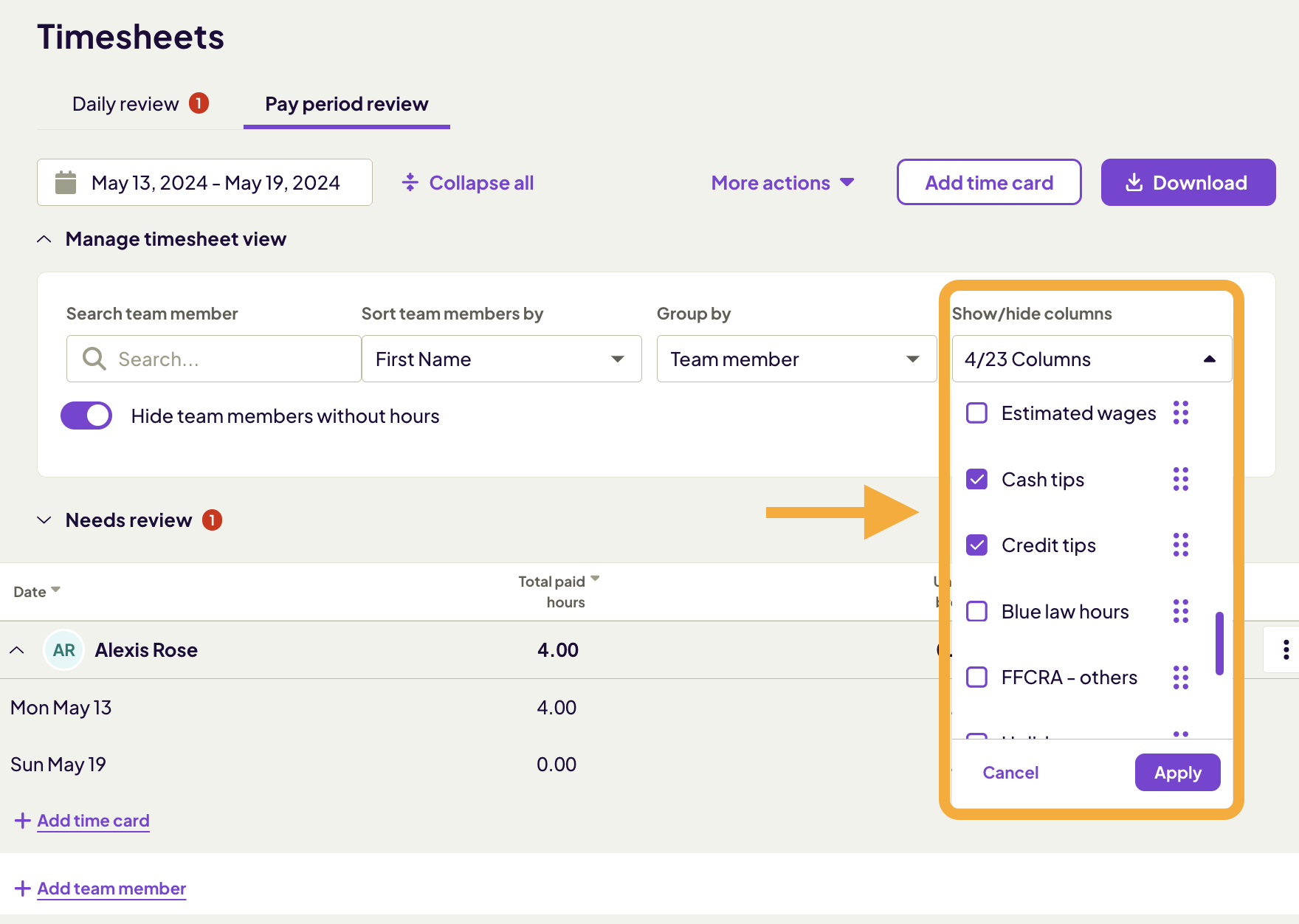1299x924 pixels.
Task: Click the search magnifier icon
Action: tap(93, 359)
